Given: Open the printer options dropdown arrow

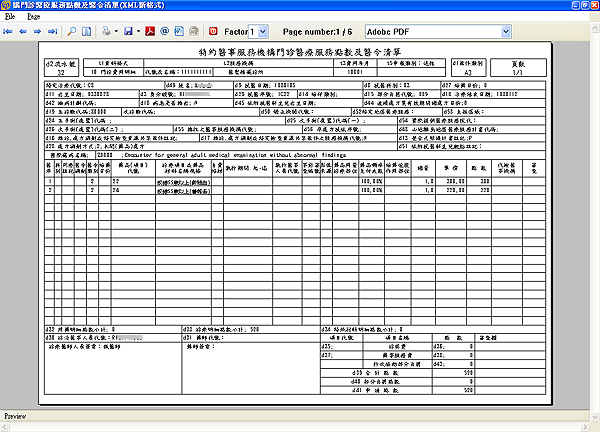Looking at the screenshot, I should coord(116,32).
